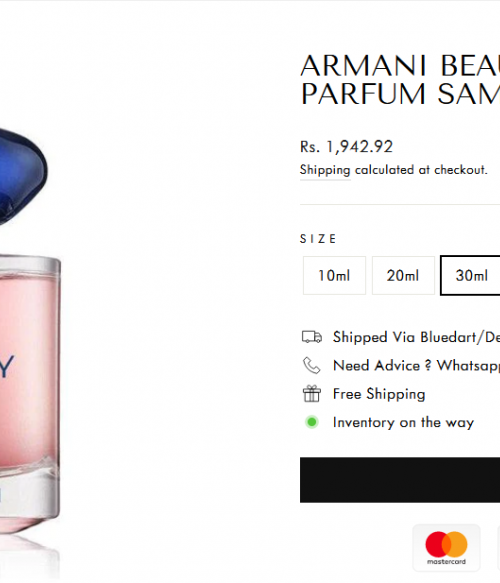Click the large black purchase button
The height and width of the screenshot is (583, 500).
point(400,480)
